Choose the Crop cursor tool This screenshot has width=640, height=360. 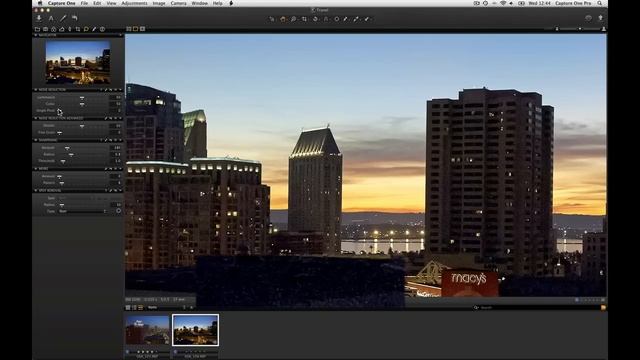(304, 19)
